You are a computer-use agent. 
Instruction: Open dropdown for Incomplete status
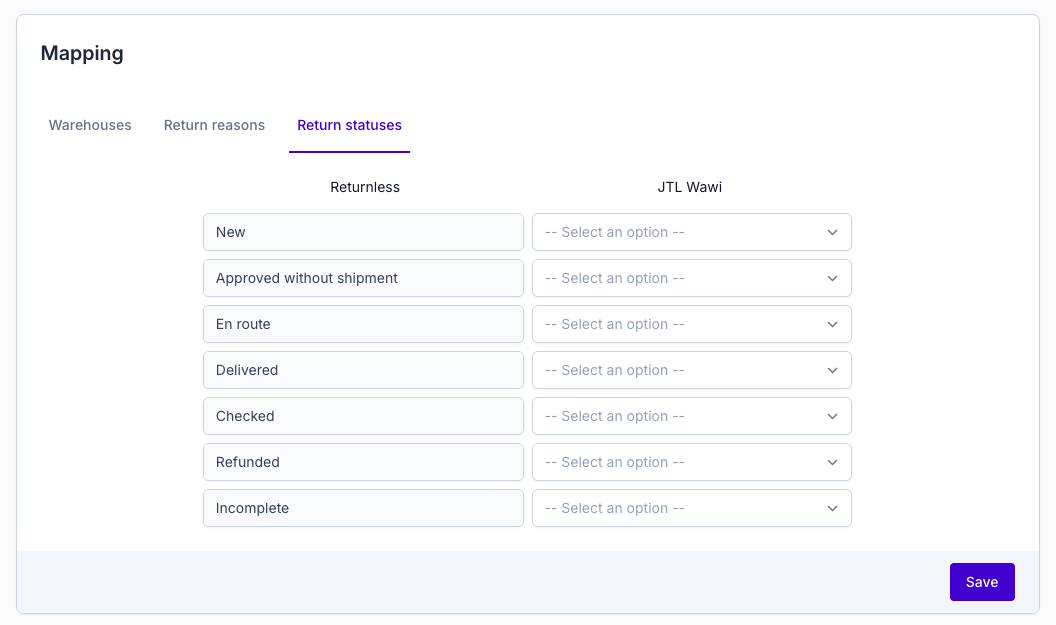pos(691,508)
